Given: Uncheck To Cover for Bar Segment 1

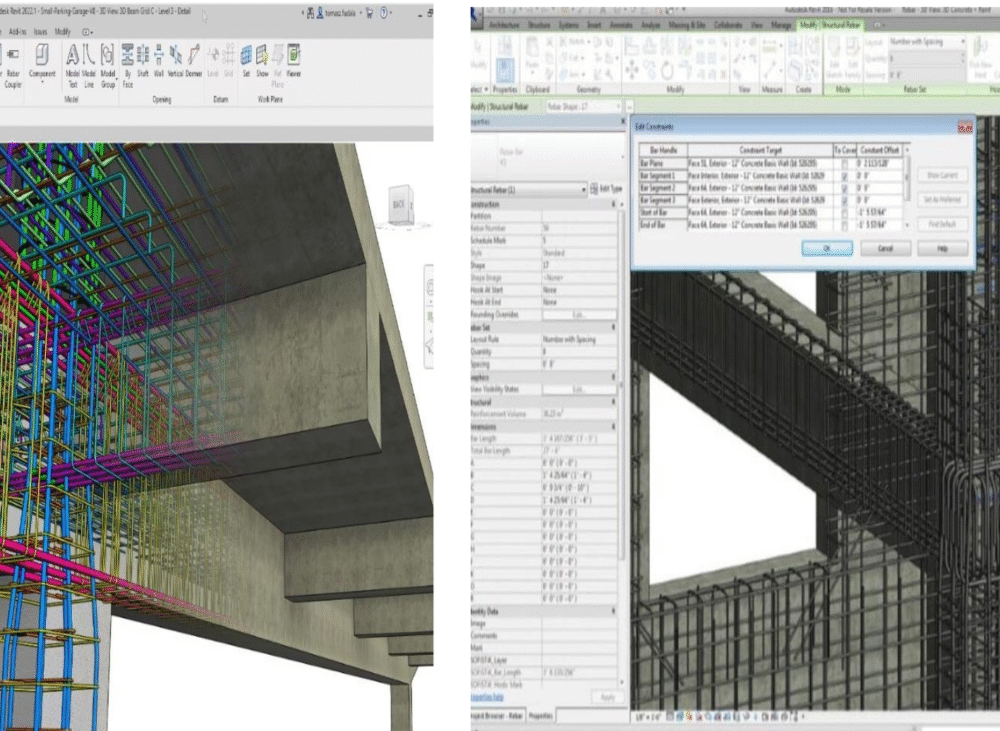Looking at the screenshot, I should point(845,175).
